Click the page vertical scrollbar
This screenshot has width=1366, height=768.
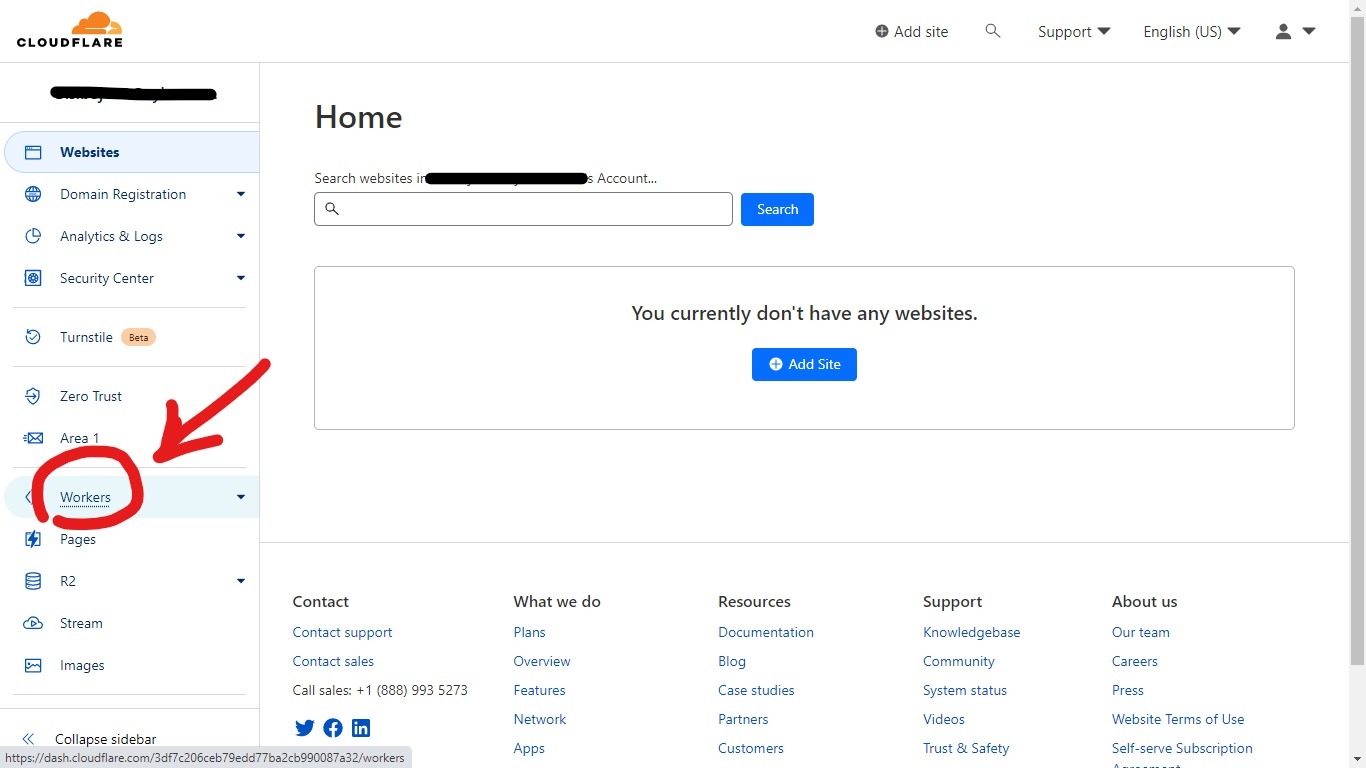(x=1357, y=340)
